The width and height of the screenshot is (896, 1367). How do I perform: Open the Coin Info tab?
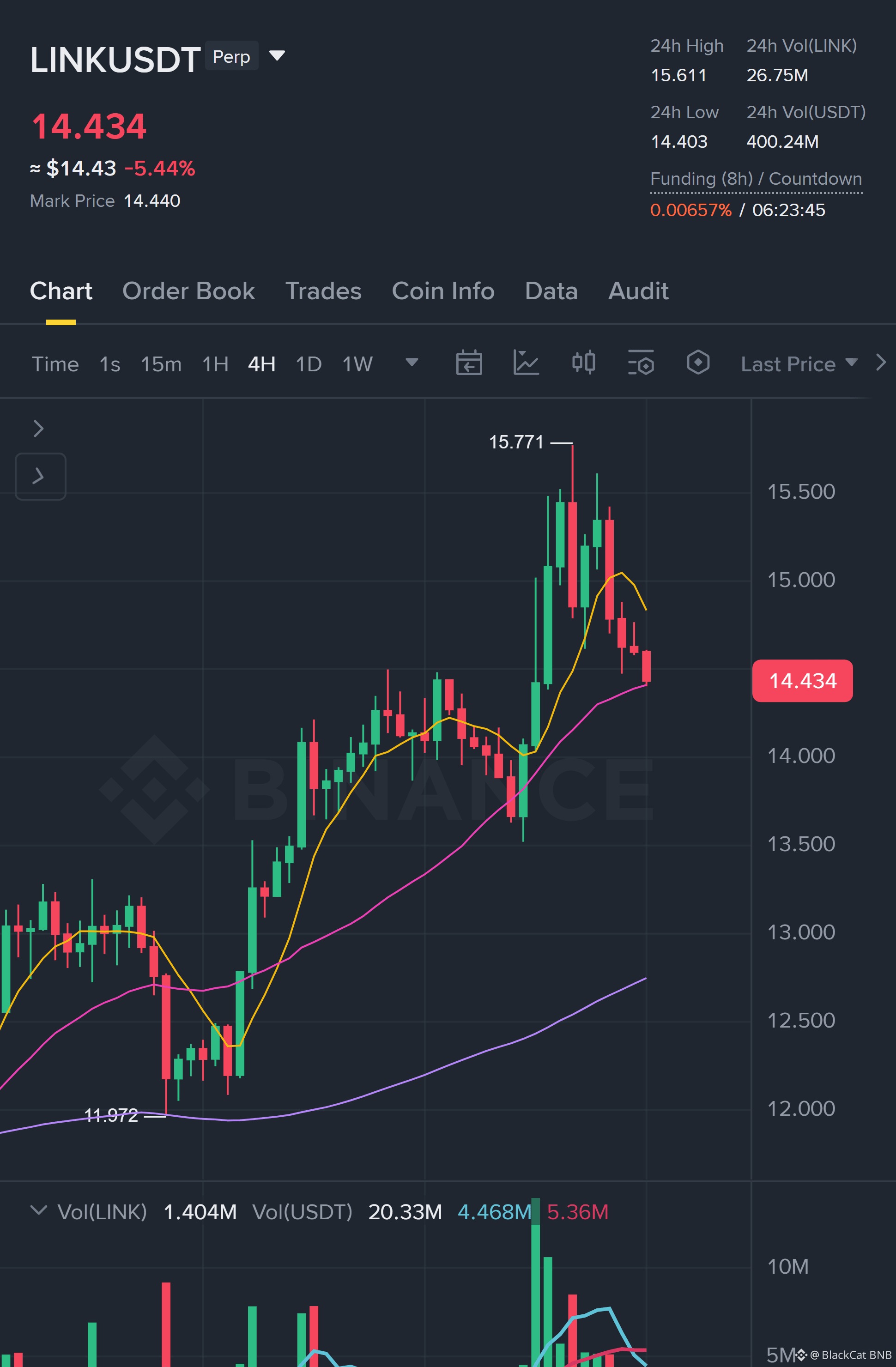443,291
